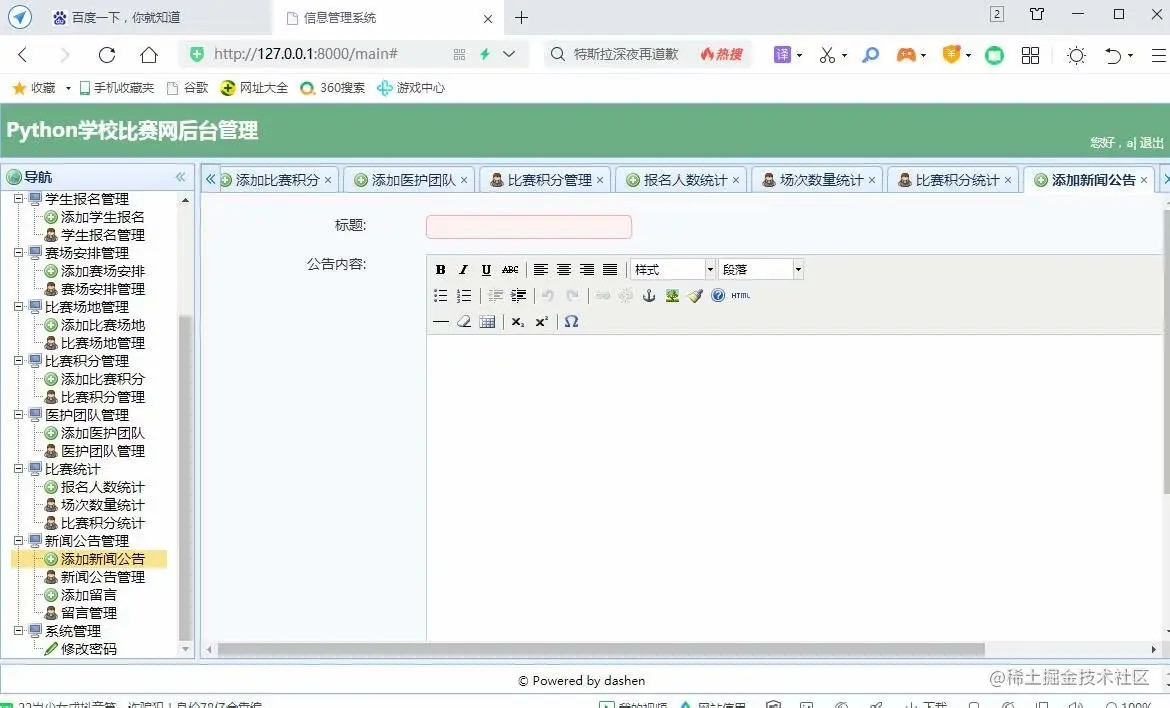Close the 报名人数统计 tab

(x=736, y=180)
